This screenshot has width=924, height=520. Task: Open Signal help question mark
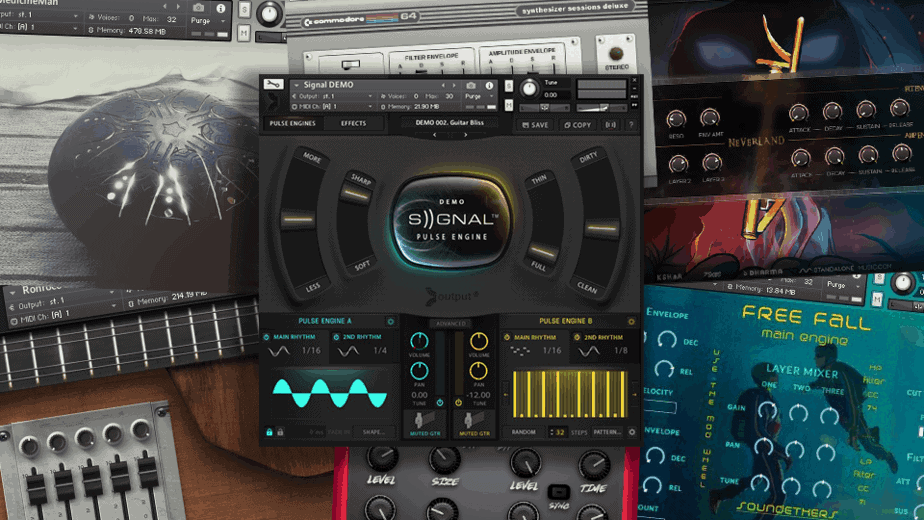[631, 125]
